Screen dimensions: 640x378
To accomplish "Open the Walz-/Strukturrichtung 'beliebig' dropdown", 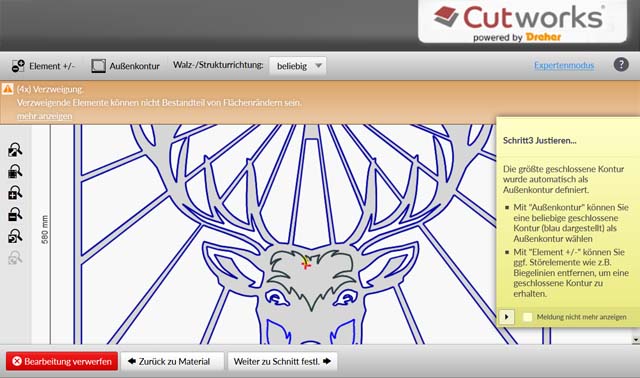I will coord(298,66).
